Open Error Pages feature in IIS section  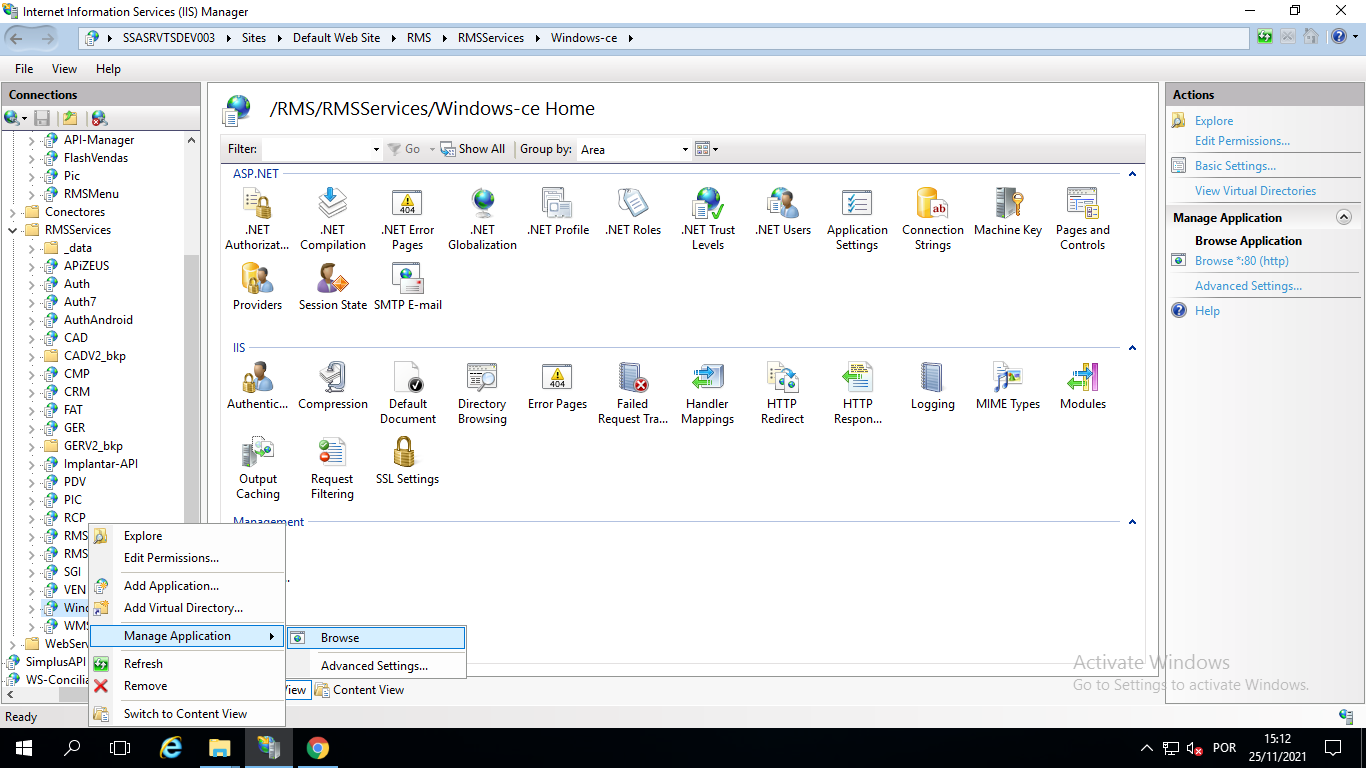557,386
